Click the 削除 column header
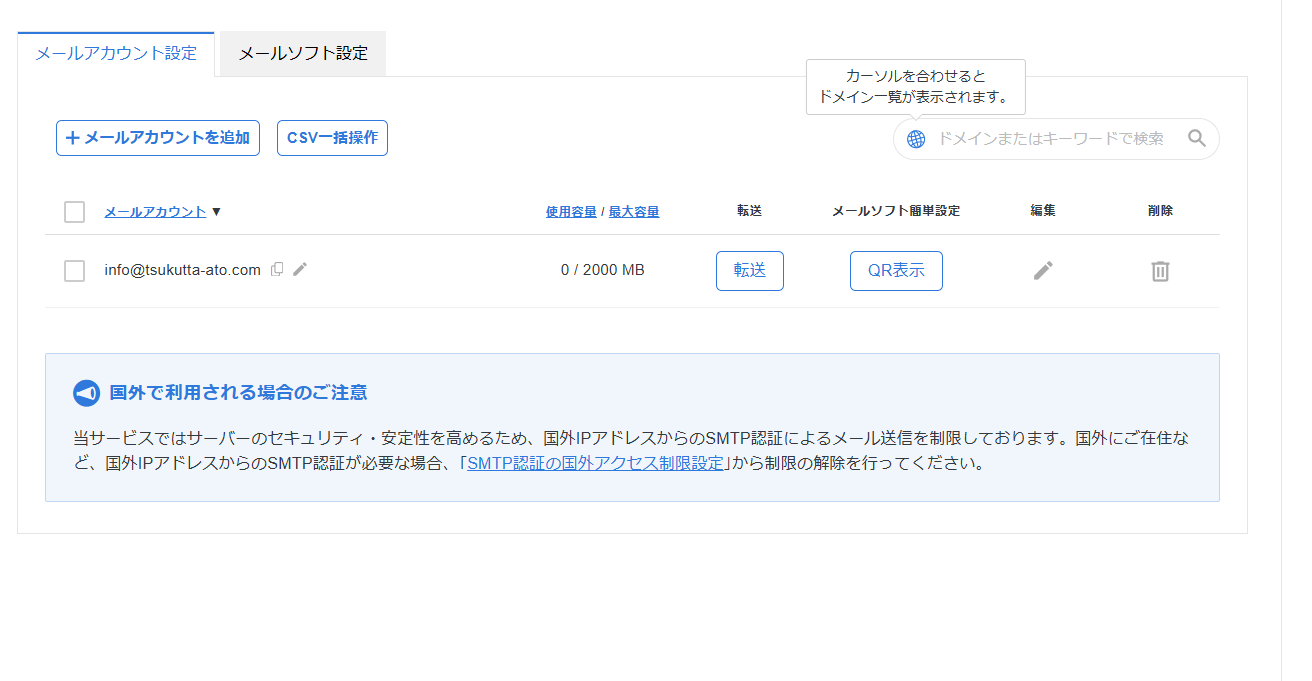The width and height of the screenshot is (1312, 681). (1160, 211)
